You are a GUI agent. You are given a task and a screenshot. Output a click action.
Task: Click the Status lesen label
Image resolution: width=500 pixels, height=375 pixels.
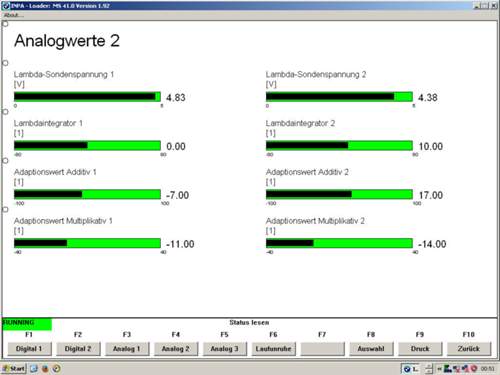[249, 322]
